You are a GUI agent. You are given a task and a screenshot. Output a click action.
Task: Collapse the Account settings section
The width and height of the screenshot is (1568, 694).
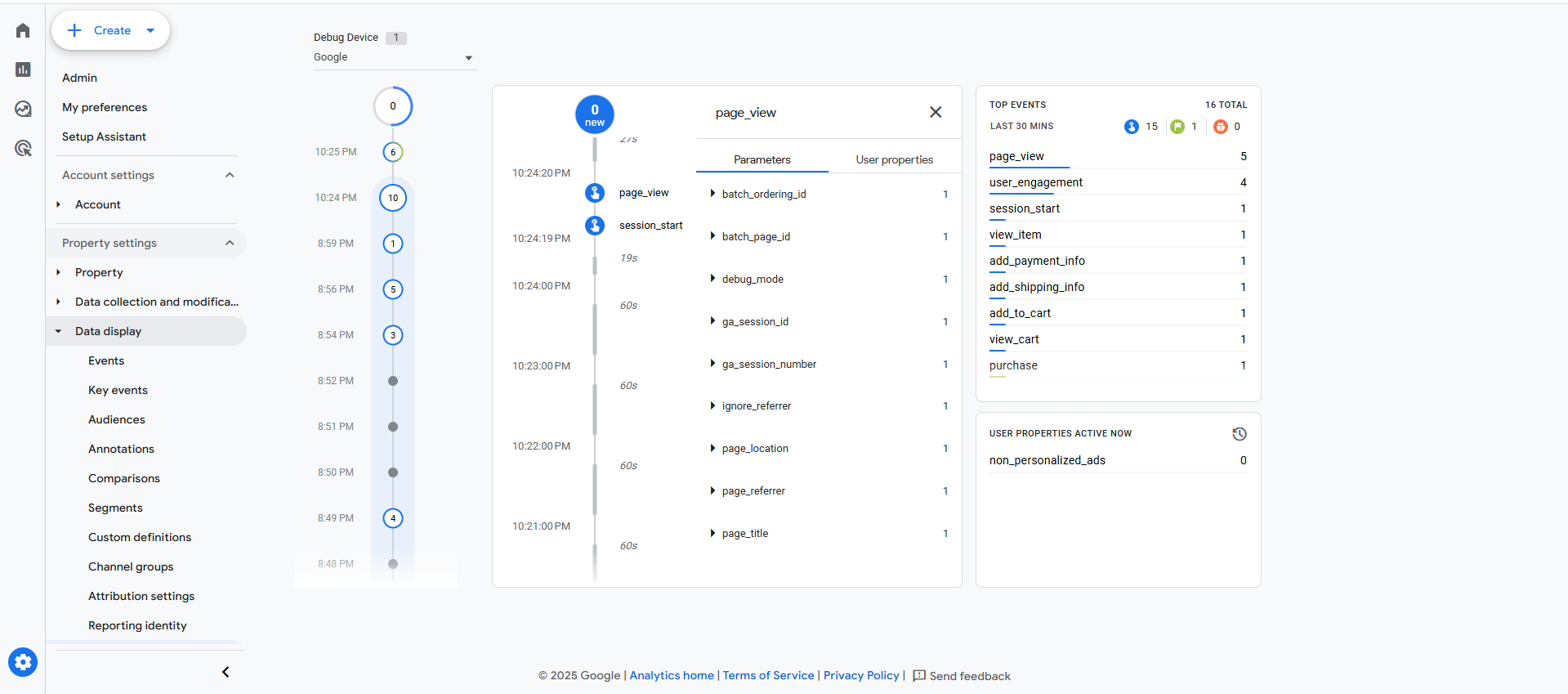click(x=230, y=175)
